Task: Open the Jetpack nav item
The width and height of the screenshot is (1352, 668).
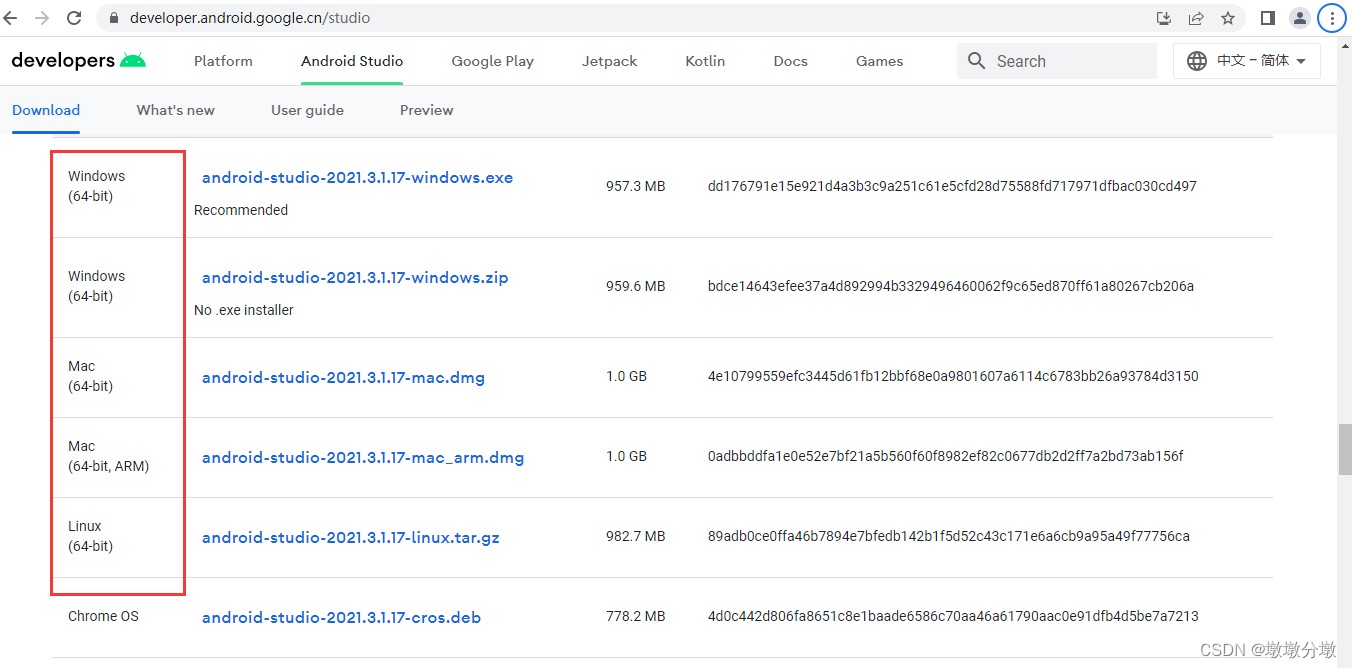Action: (x=609, y=61)
